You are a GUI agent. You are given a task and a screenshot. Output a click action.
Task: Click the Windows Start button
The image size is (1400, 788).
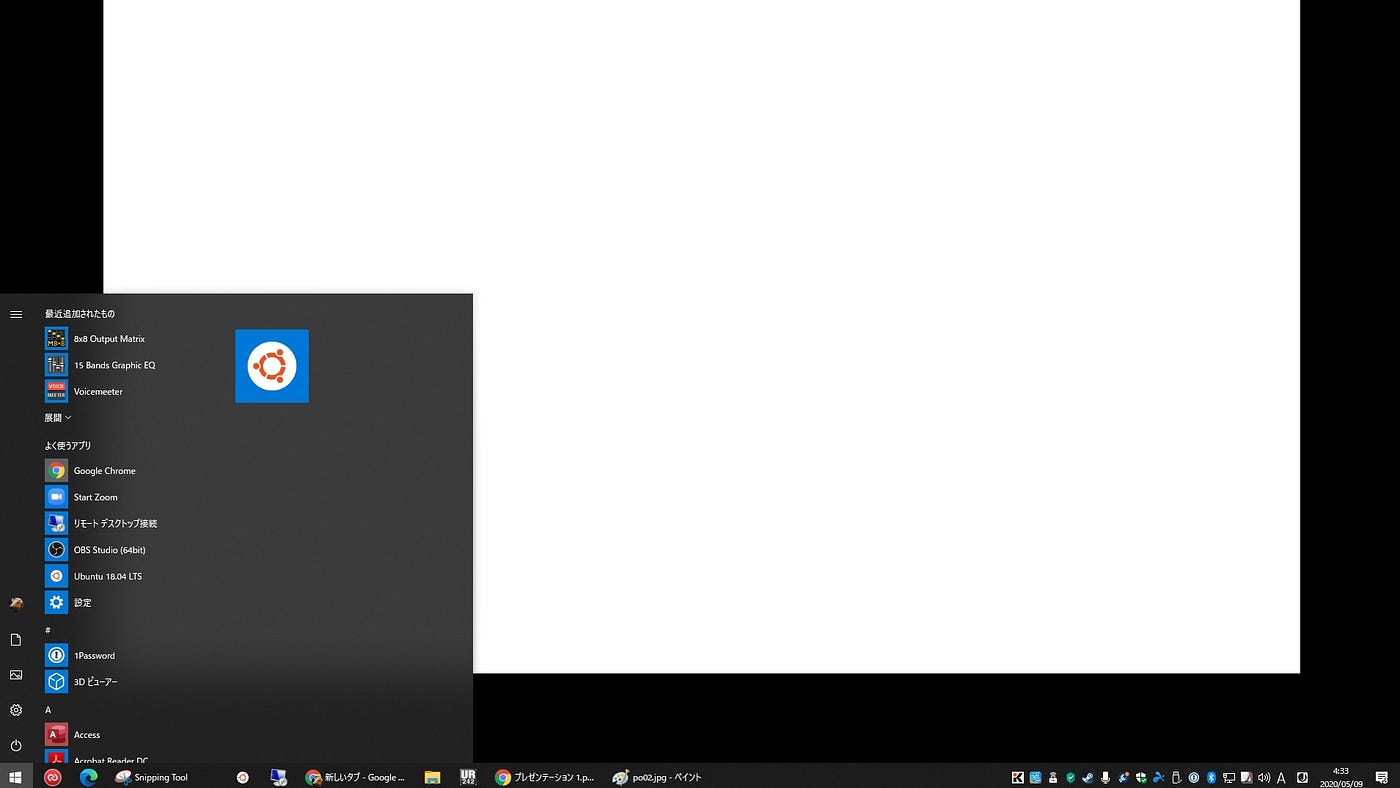tap(16, 777)
